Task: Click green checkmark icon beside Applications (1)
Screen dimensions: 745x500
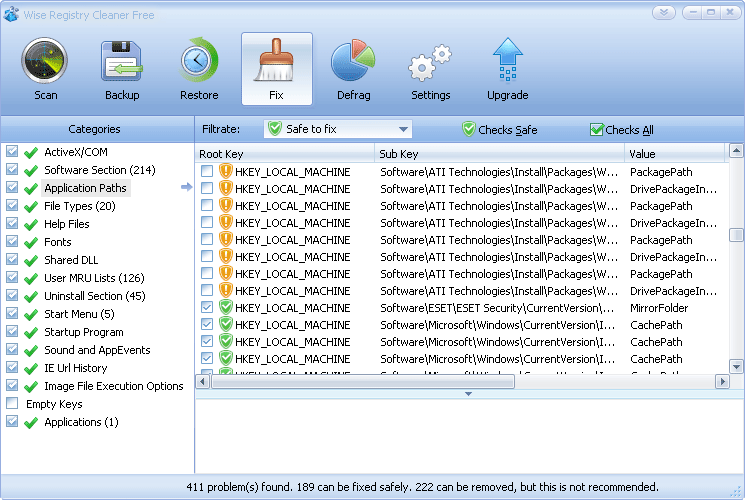Action: coord(31,423)
